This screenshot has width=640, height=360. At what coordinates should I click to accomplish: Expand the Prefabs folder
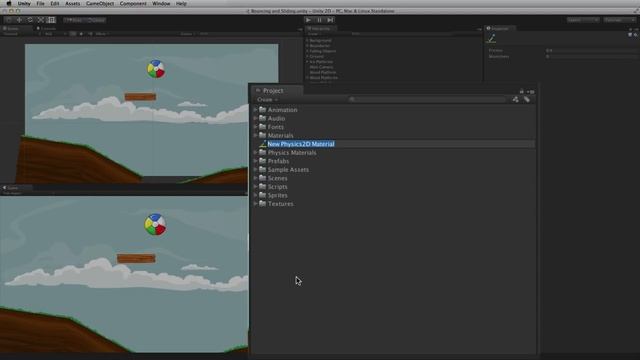[x=256, y=161]
